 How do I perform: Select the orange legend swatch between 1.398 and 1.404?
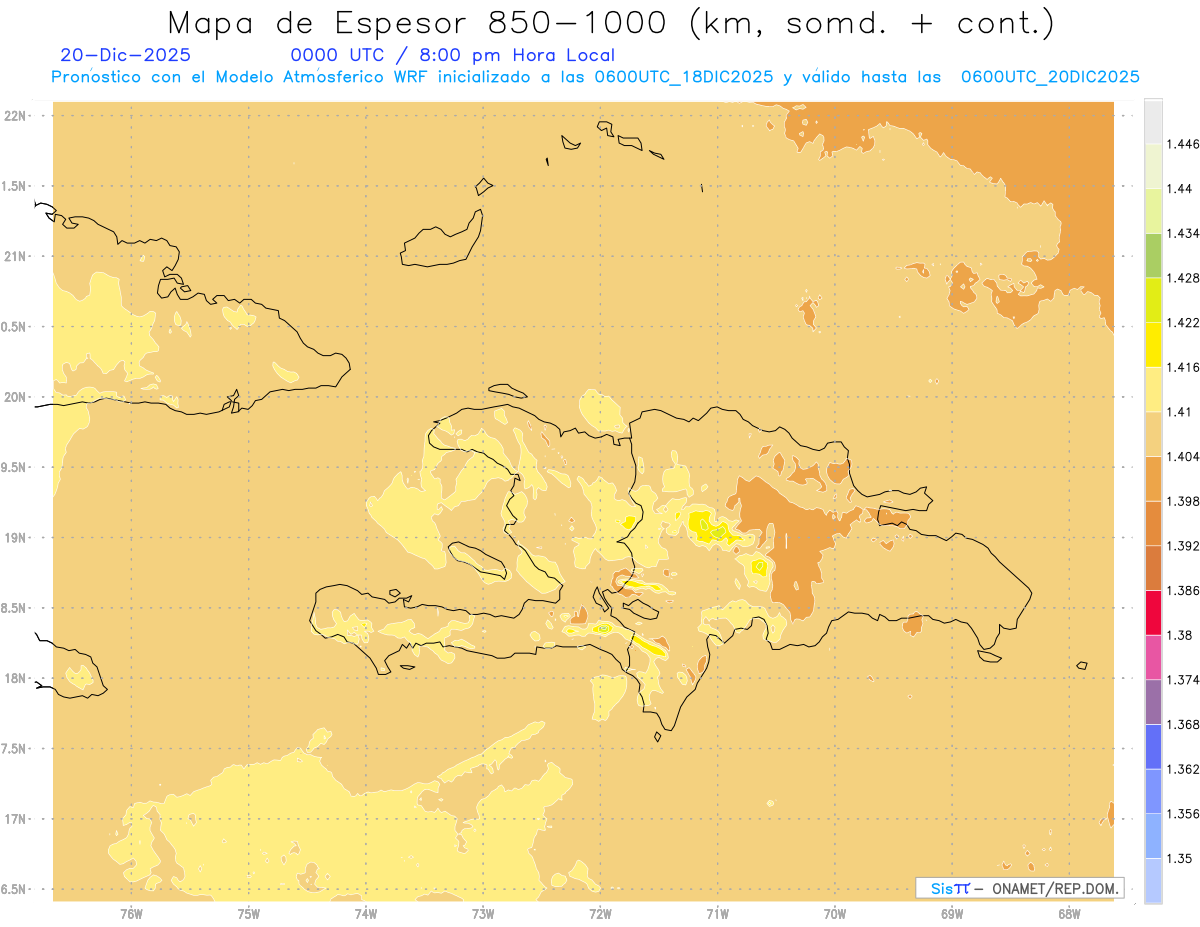tap(1153, 479)
